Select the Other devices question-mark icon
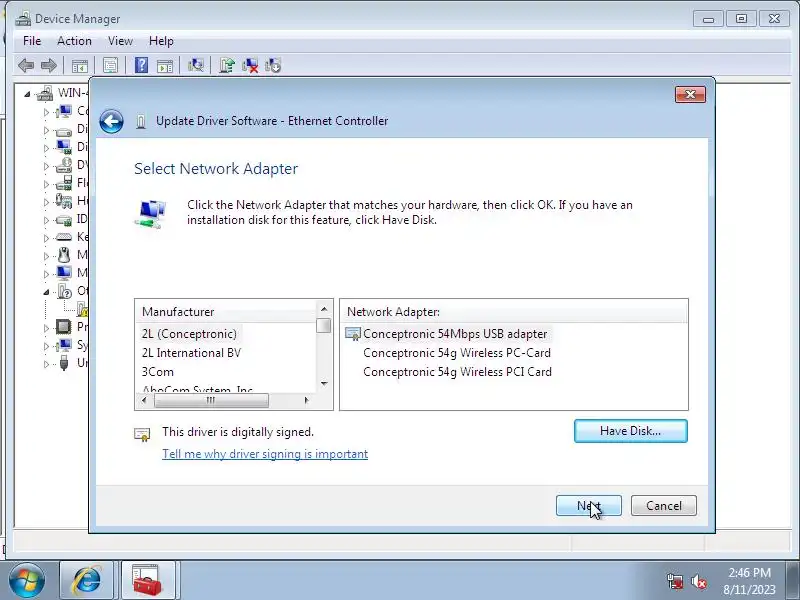Viewport: 800px width, 600px height. [64, 291]
